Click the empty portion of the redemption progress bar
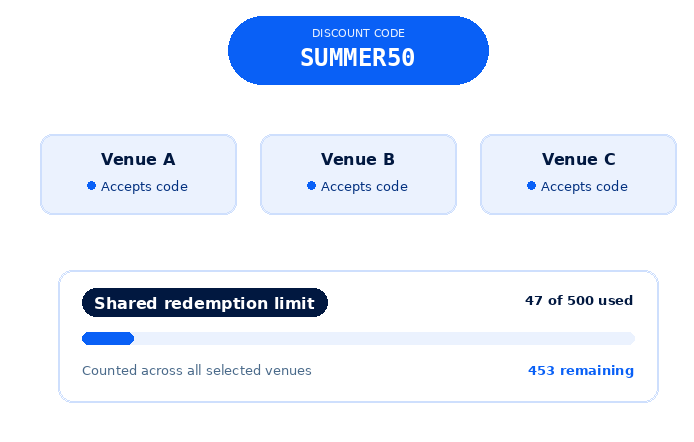 (x=384, y=338)
